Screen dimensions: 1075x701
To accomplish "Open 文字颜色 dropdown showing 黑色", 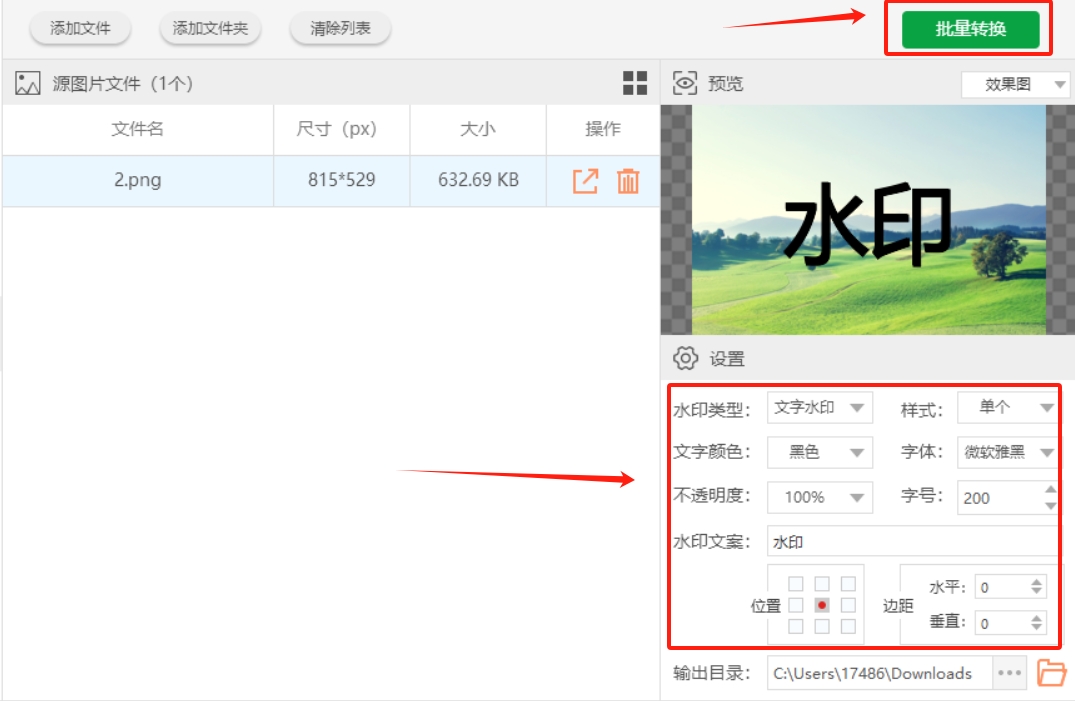I will pyautogui.click(x=819, y=452).
